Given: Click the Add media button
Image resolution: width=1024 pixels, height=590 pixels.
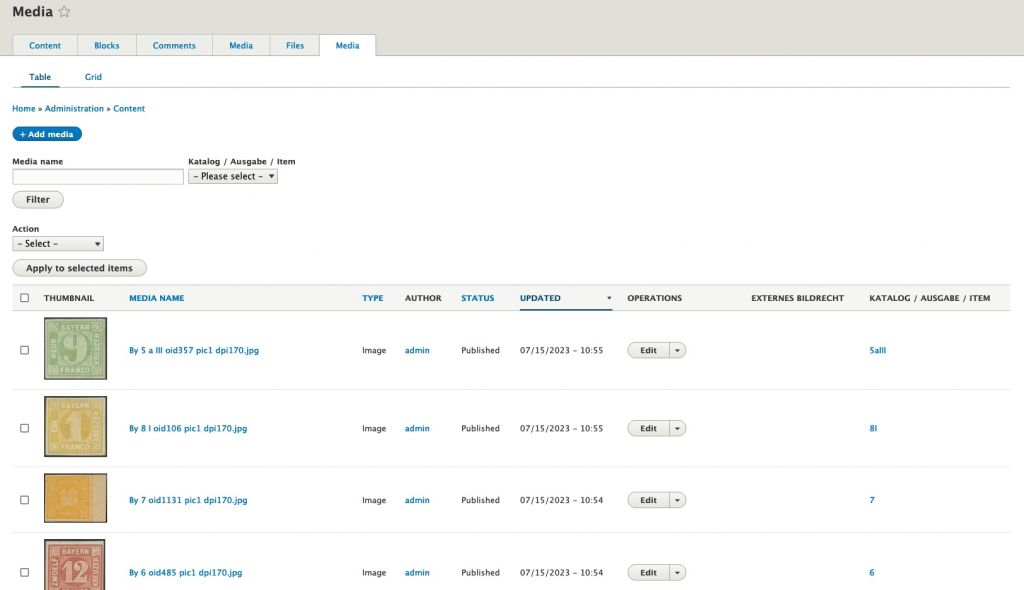Looking at the screenshot, I should [47, 134].
